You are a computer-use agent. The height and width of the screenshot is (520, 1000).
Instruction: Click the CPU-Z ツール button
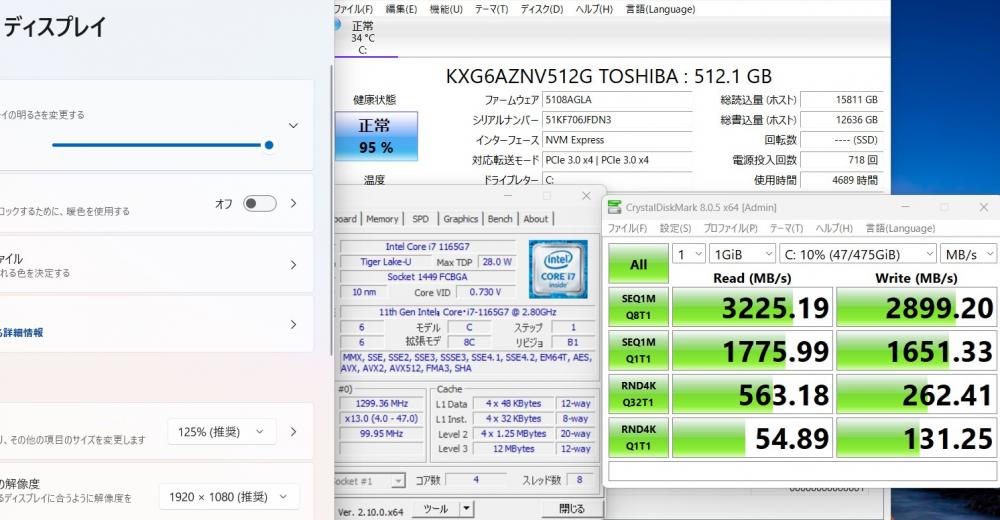[436, 509]
